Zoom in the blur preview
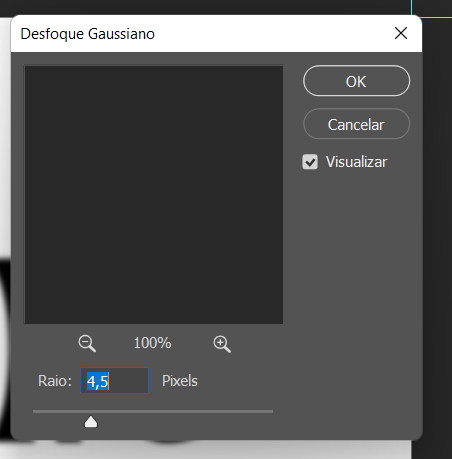Screen dimensions: 452x459 tap(222, 344)
